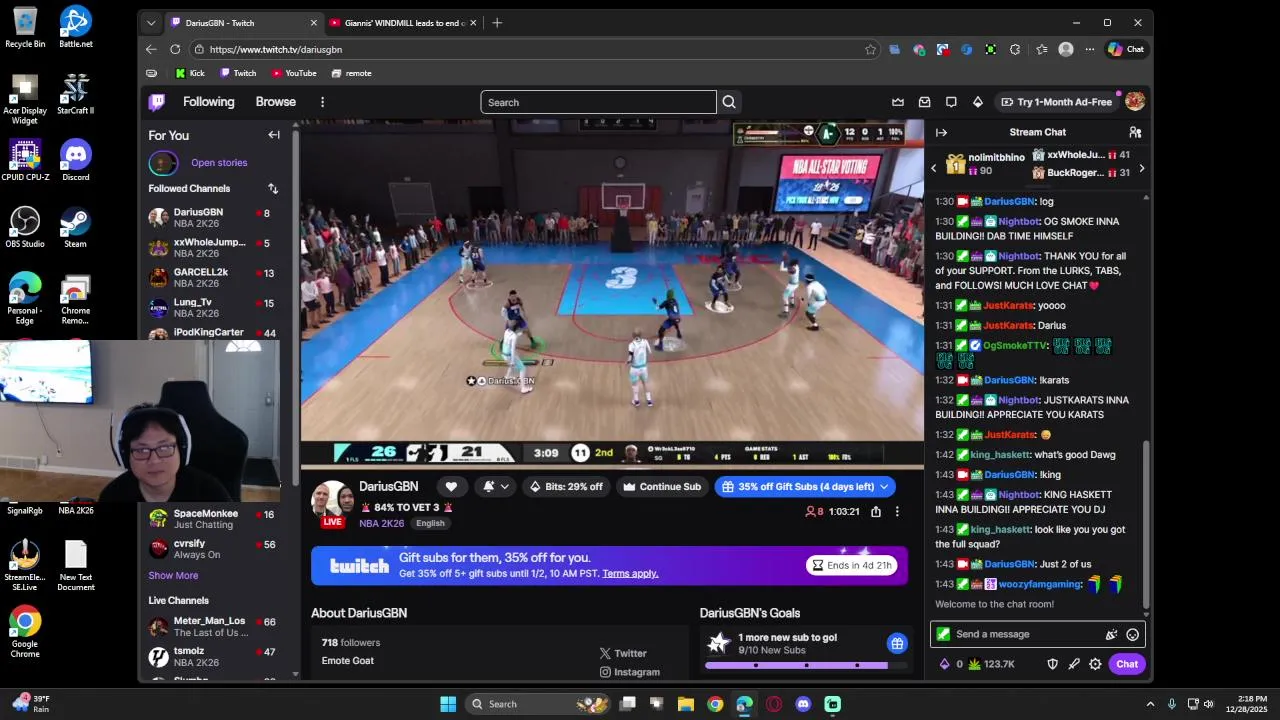Open the Whispers speech bubble icon
The width and height of the screenshot is (1280, 720).
pyautogui.click(x=951, y=102)
